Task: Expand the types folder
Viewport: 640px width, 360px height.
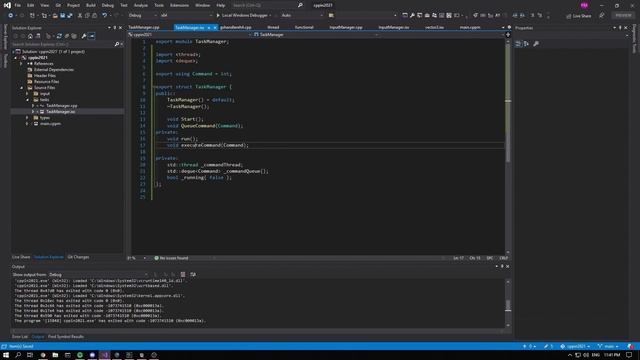Action: [27, 118]
